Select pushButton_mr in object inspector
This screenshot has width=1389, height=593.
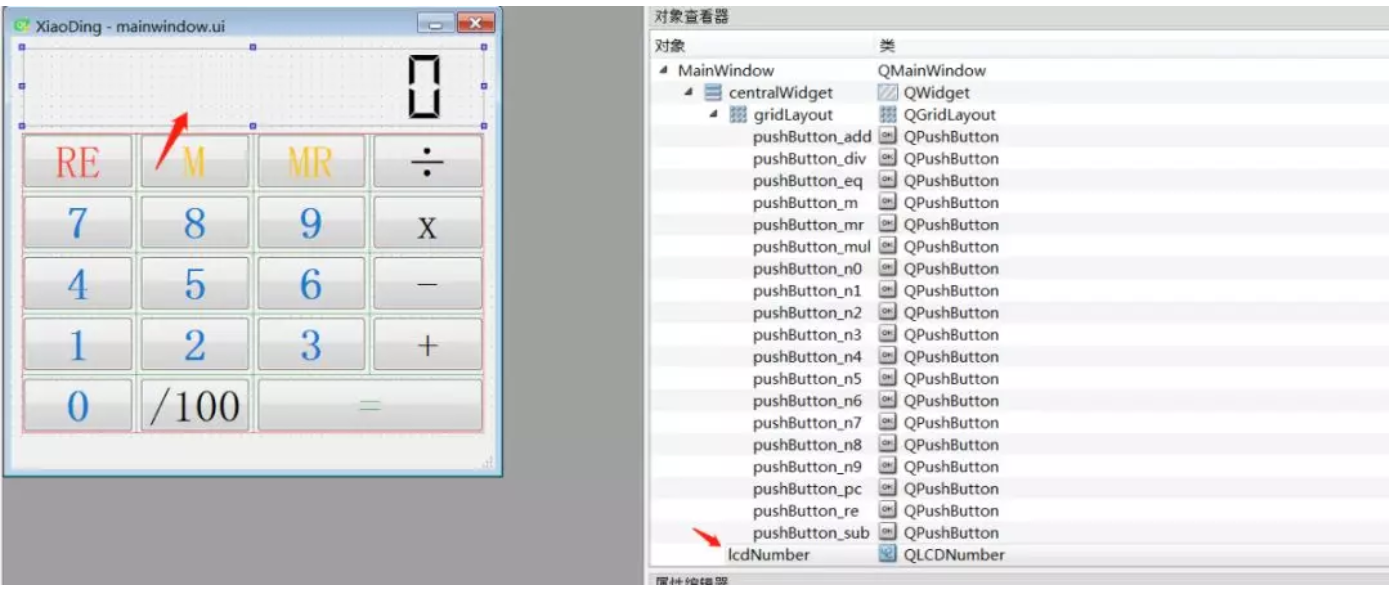[809, 224]
